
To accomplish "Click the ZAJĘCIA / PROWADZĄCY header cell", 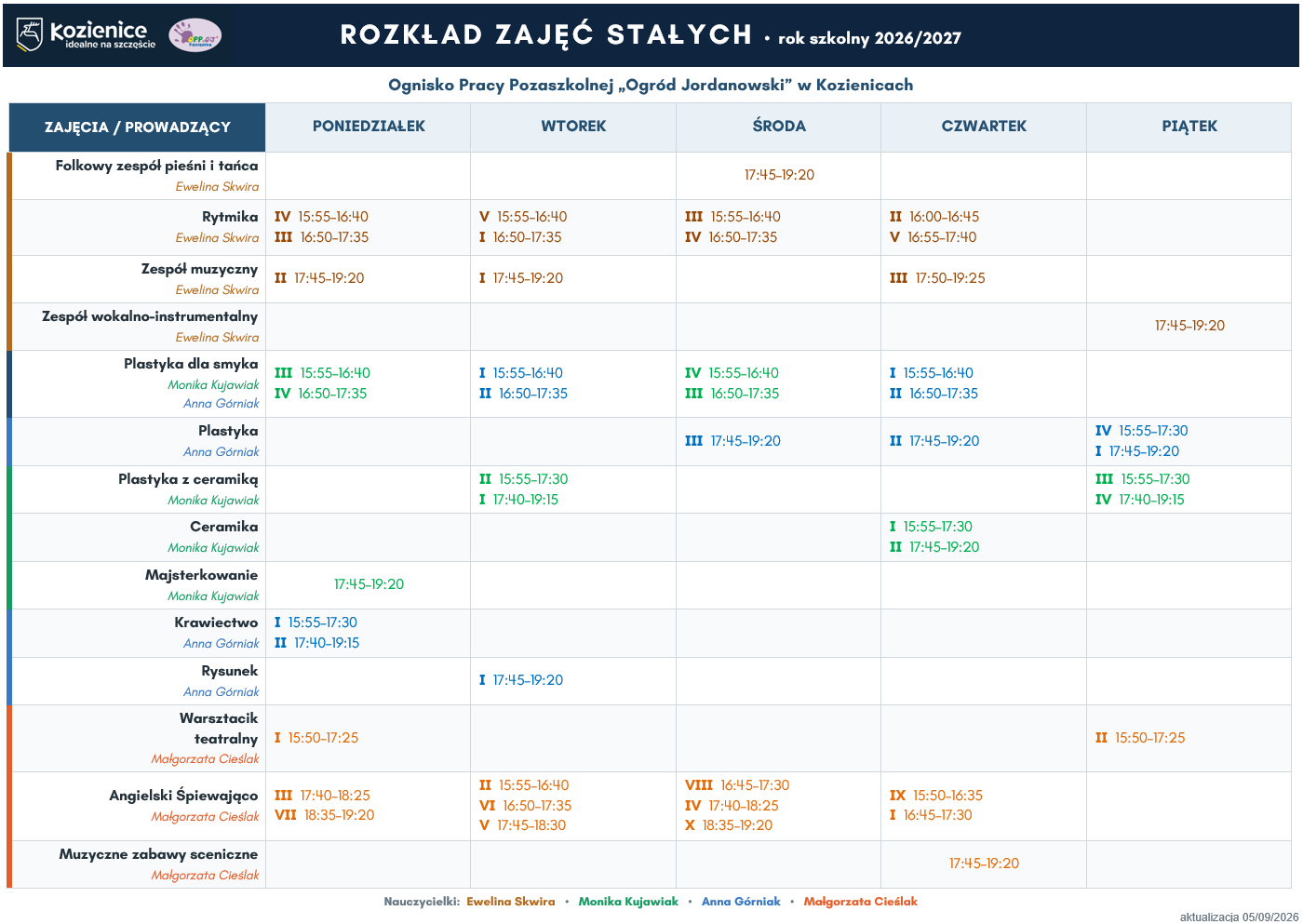I will tap(138, 127).
